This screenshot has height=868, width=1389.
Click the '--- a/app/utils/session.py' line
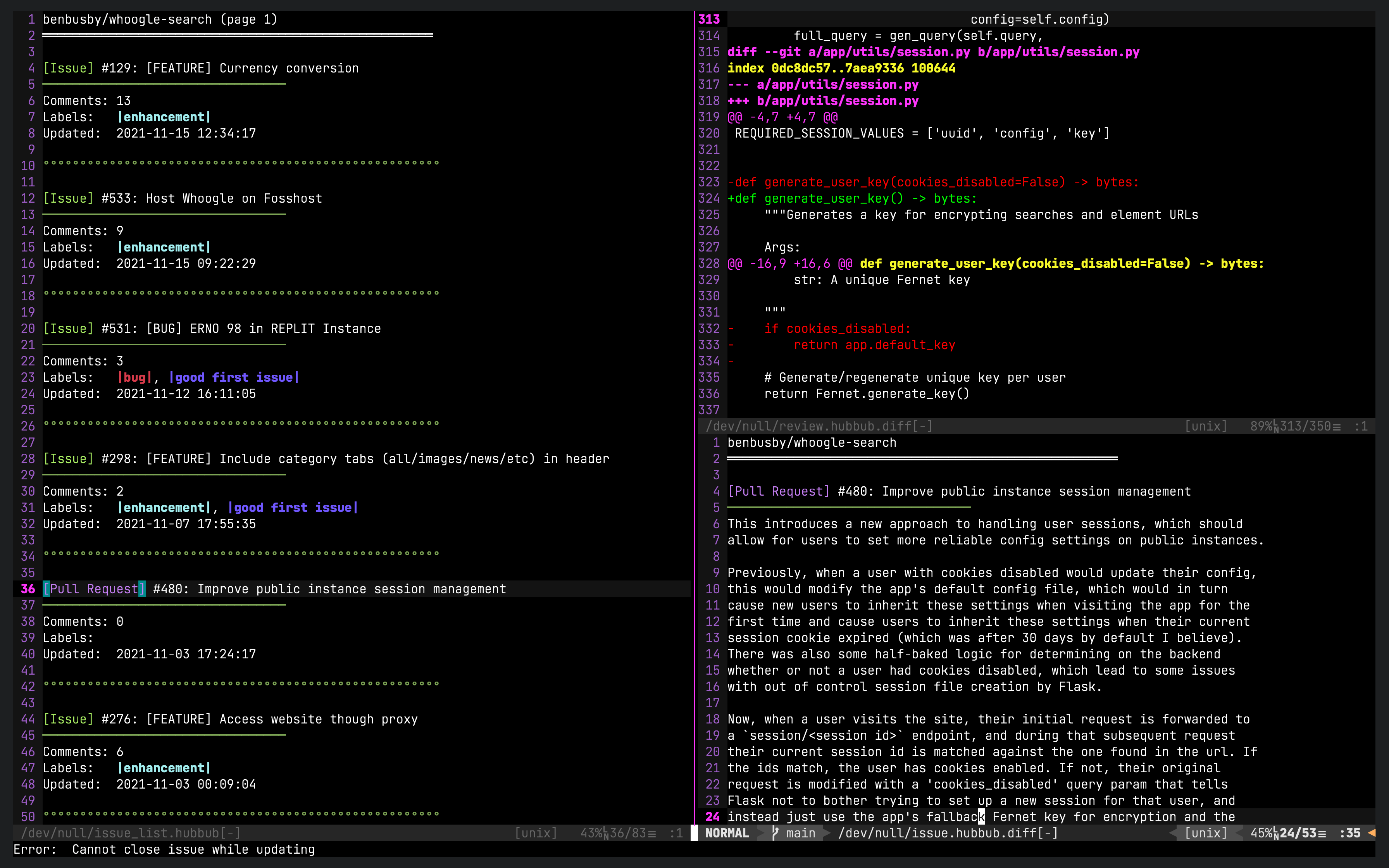[x=823, y=85]
